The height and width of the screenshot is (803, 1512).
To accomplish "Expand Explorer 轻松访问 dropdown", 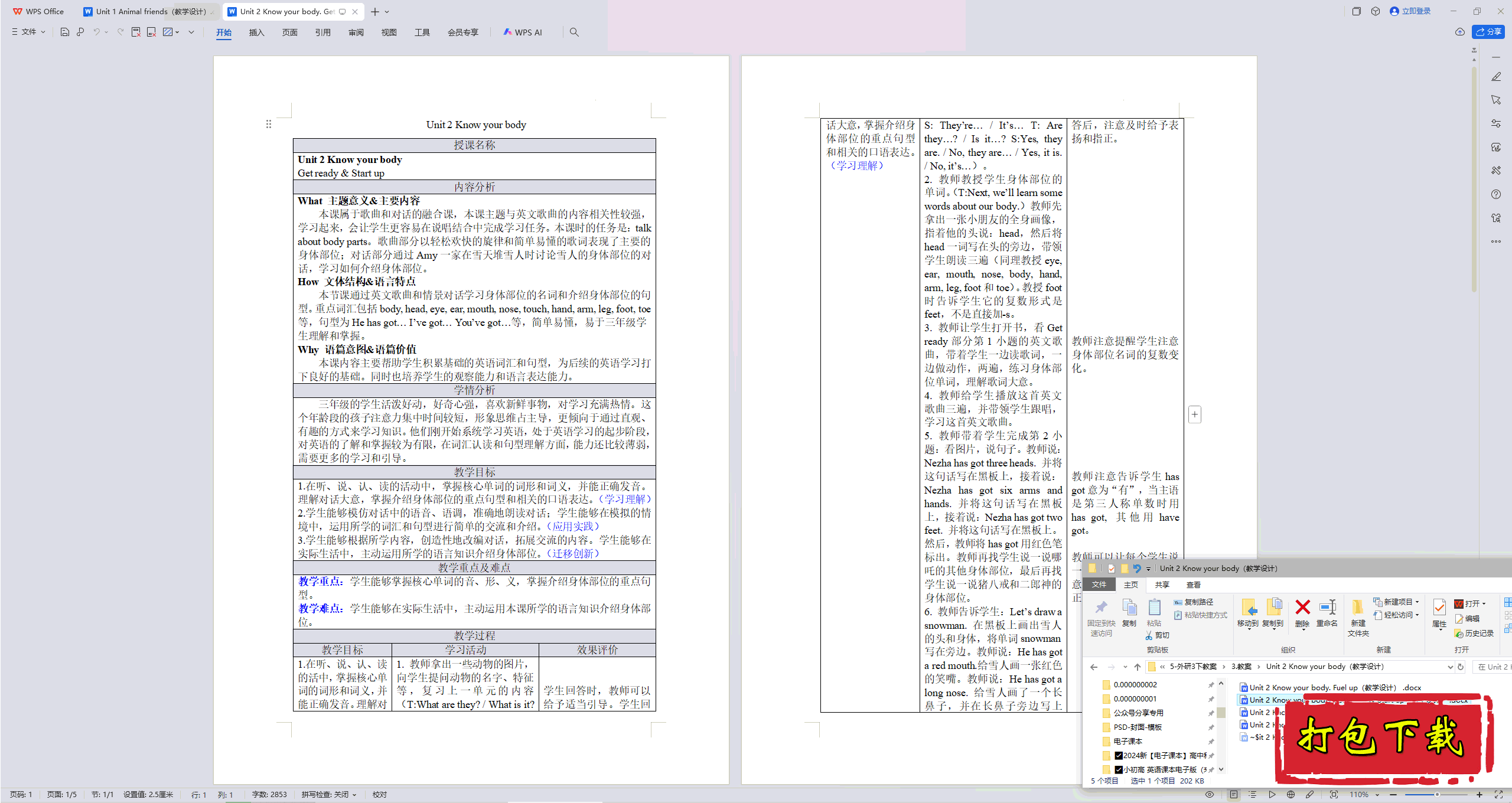I will (x=1396, y=615).
